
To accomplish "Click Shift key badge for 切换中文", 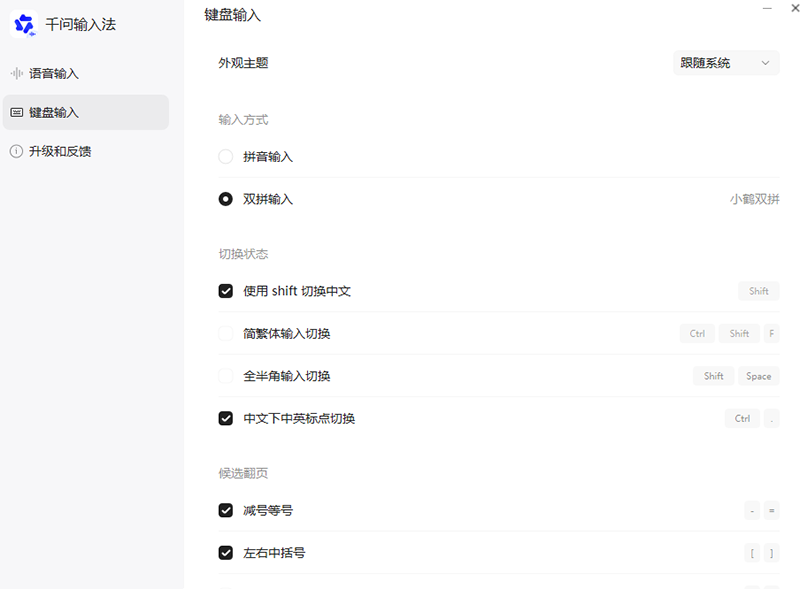I will pyautogui.click(x=759, y=291).
